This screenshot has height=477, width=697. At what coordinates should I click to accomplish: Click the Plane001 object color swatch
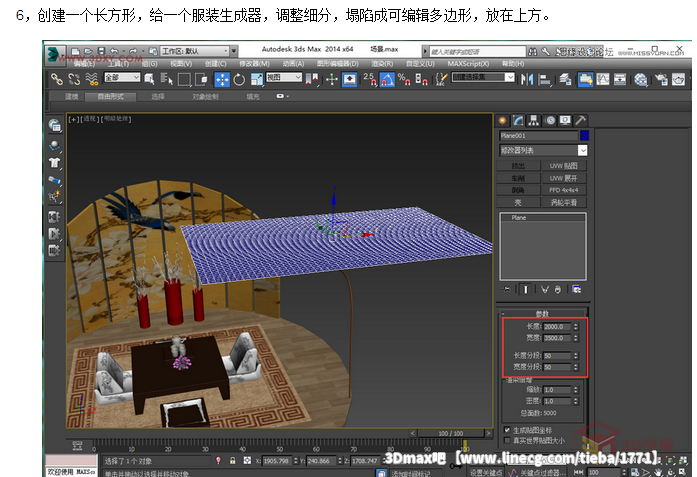point(584,136)
